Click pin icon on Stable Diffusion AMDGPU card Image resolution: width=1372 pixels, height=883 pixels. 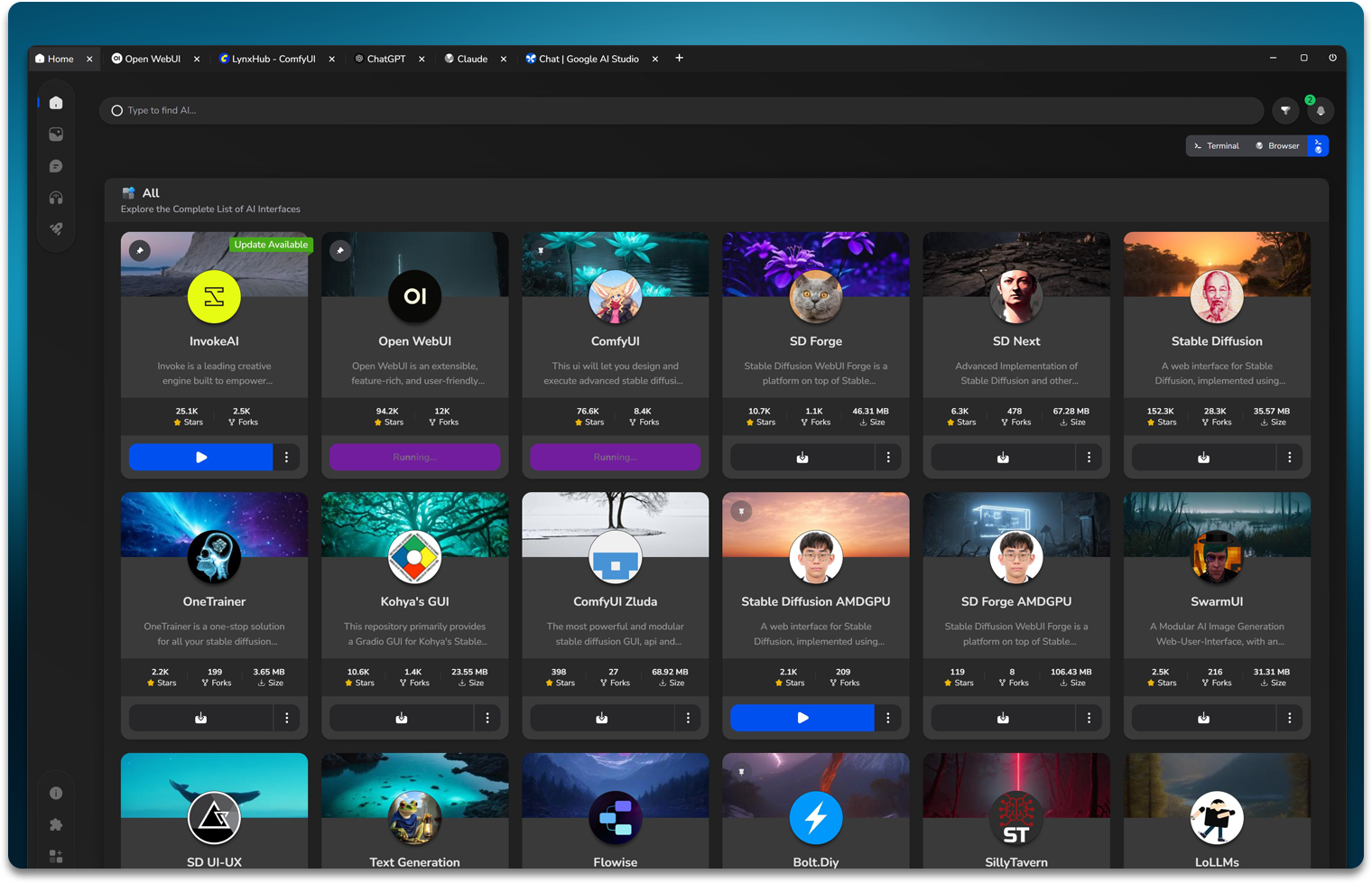click(741, 511)
